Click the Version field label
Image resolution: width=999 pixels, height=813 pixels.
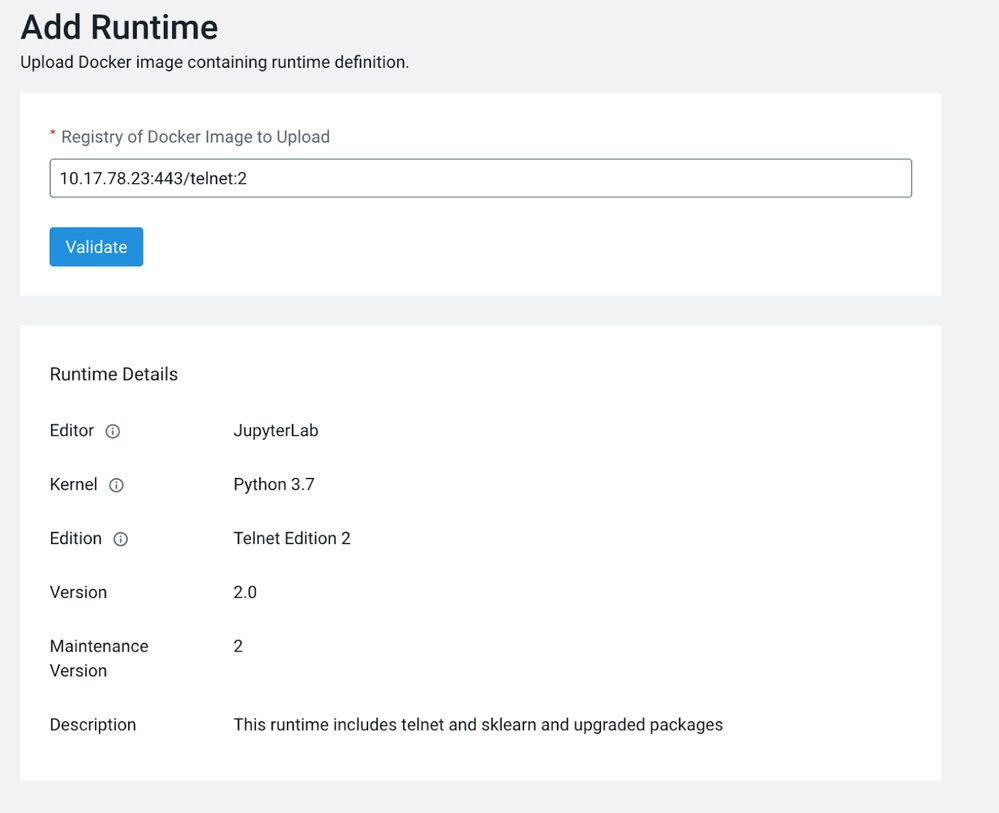(x=78, y=593)
